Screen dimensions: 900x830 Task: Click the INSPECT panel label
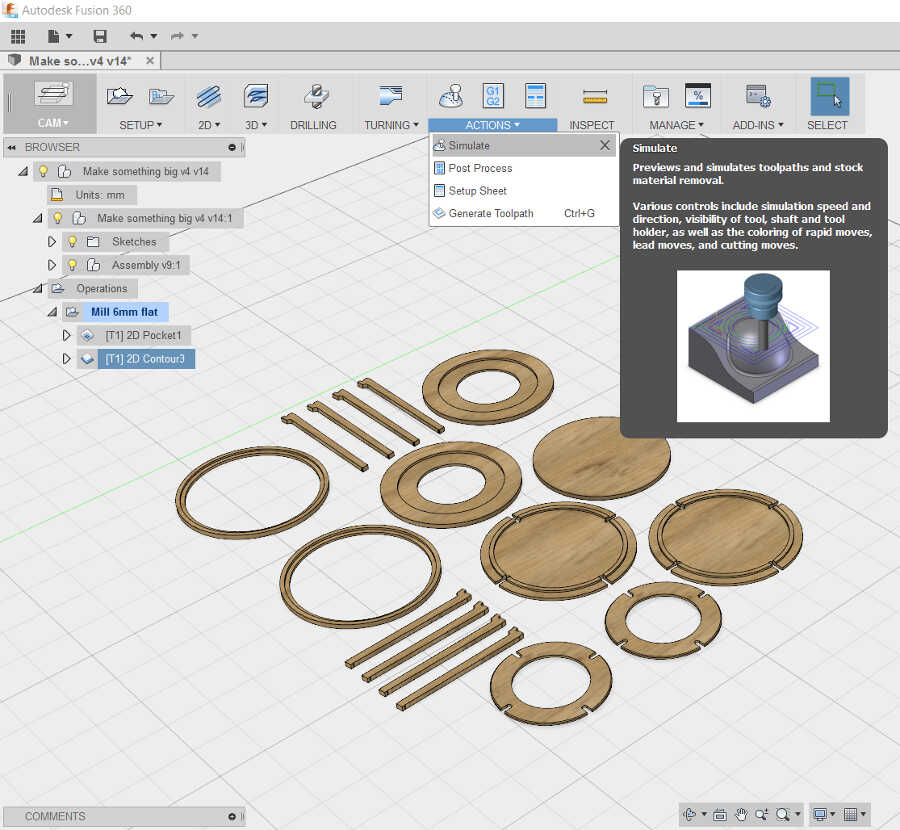pyautogui.click(x=592, y=125)
